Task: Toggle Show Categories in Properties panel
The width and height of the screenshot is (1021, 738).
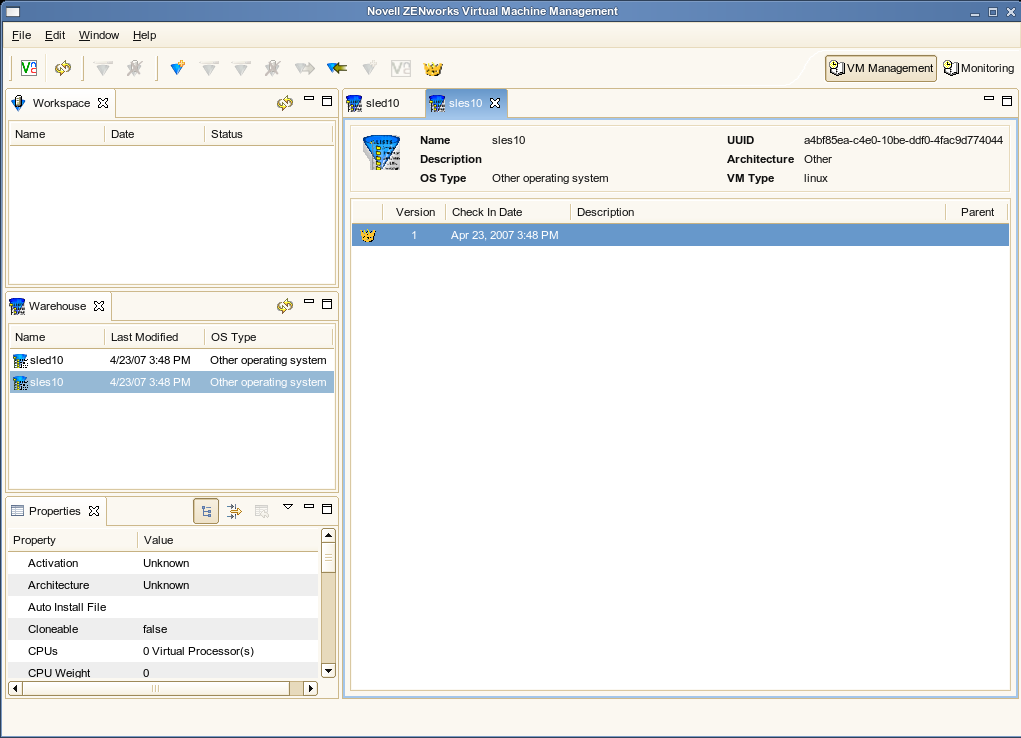Action: click(x=206, y=511)
